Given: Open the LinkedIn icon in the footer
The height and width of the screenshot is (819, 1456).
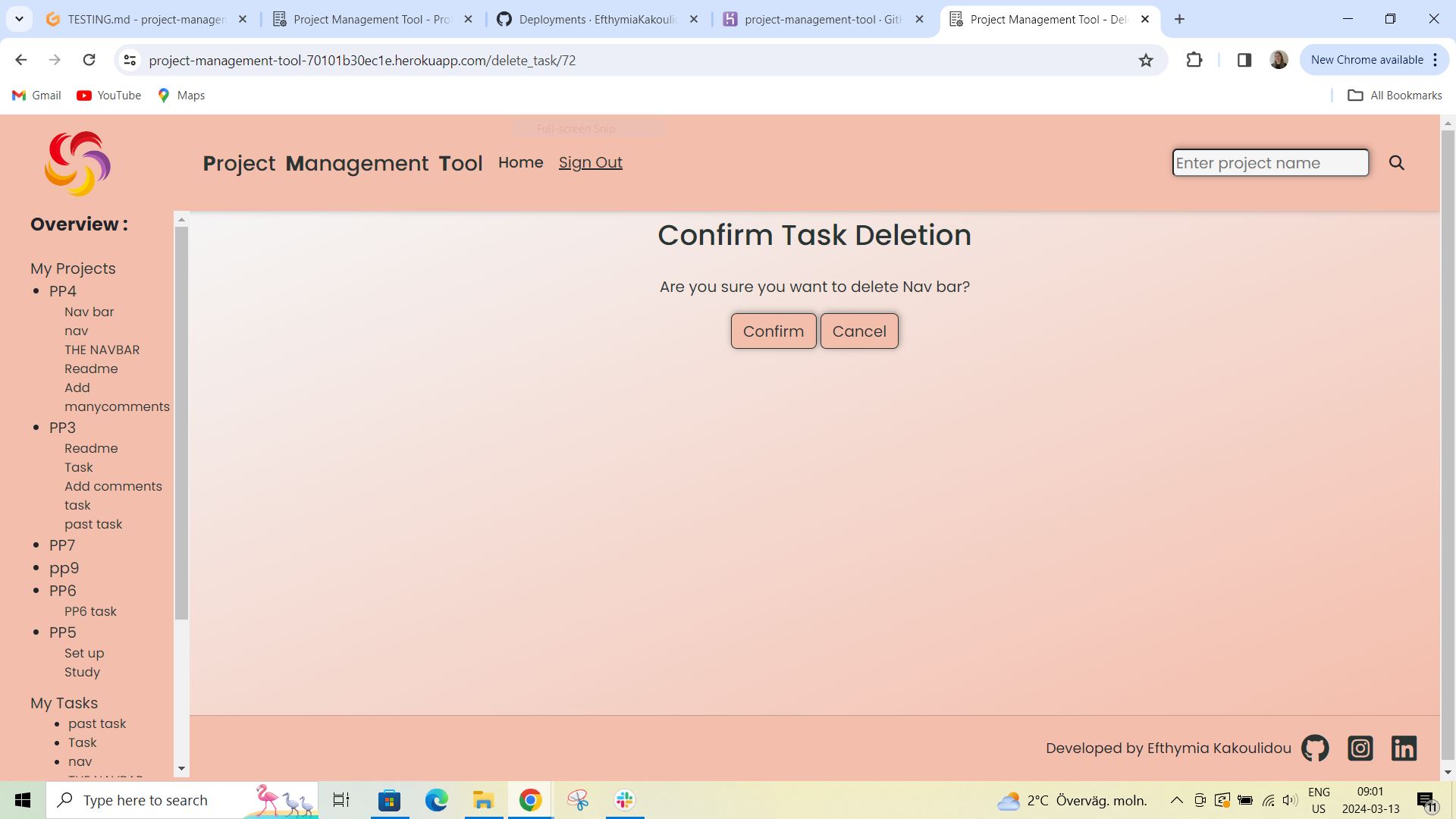Looking at the screenshot, I should (1404, 748).
